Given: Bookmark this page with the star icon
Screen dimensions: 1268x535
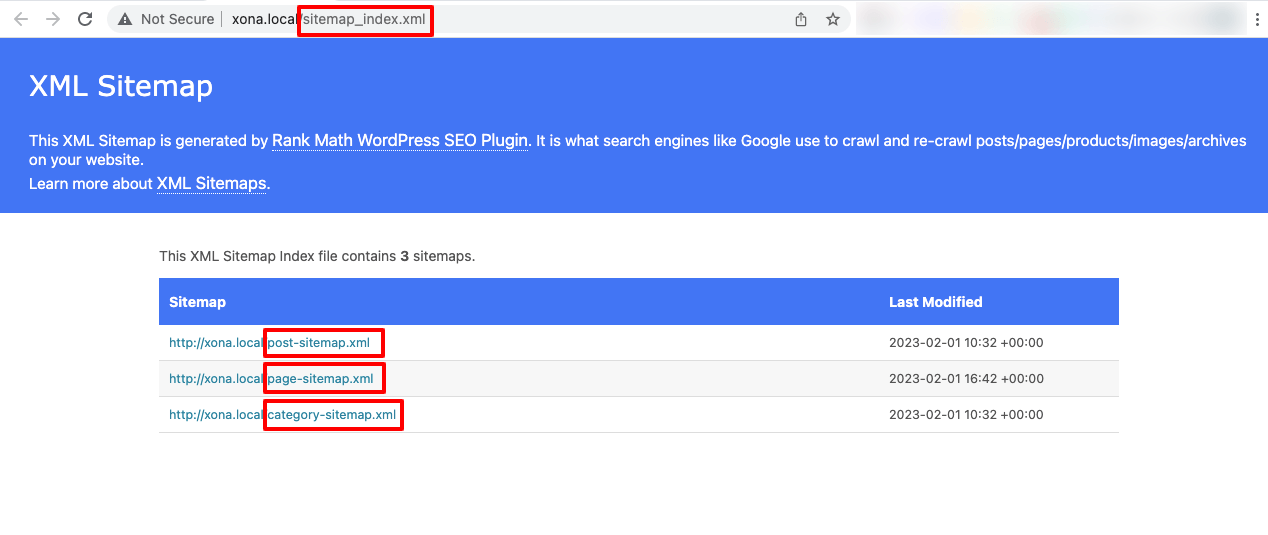Looking at the screenshot, I should (833, 19).
